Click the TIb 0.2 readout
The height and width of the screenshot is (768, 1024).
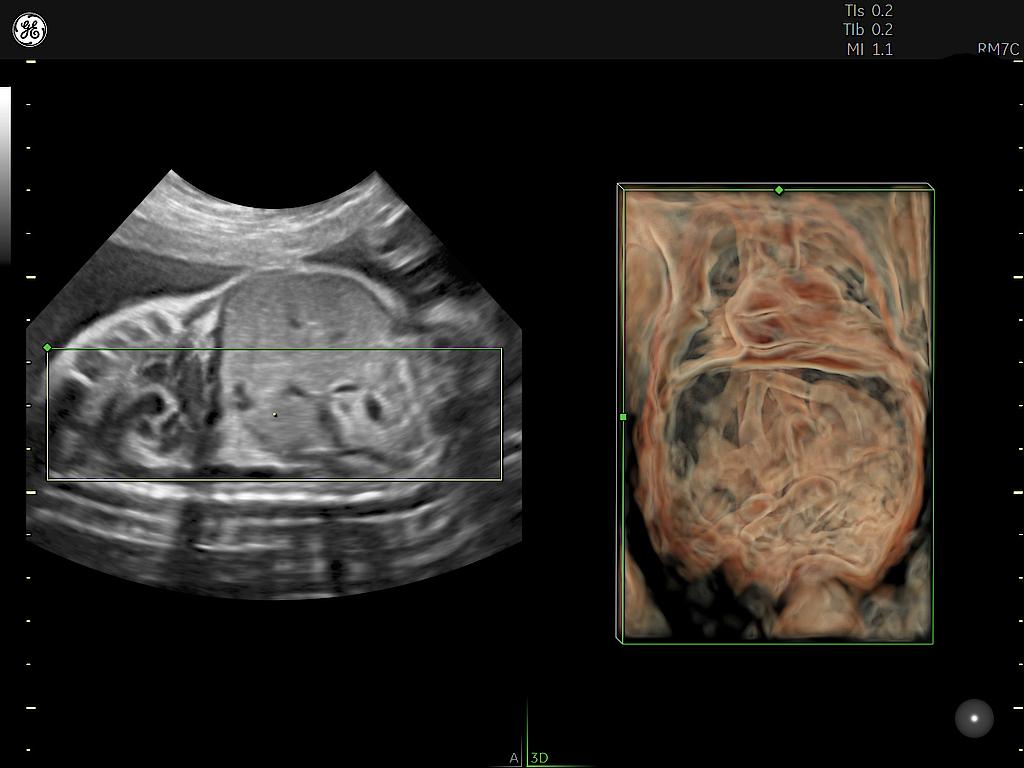tap(868, 29)
